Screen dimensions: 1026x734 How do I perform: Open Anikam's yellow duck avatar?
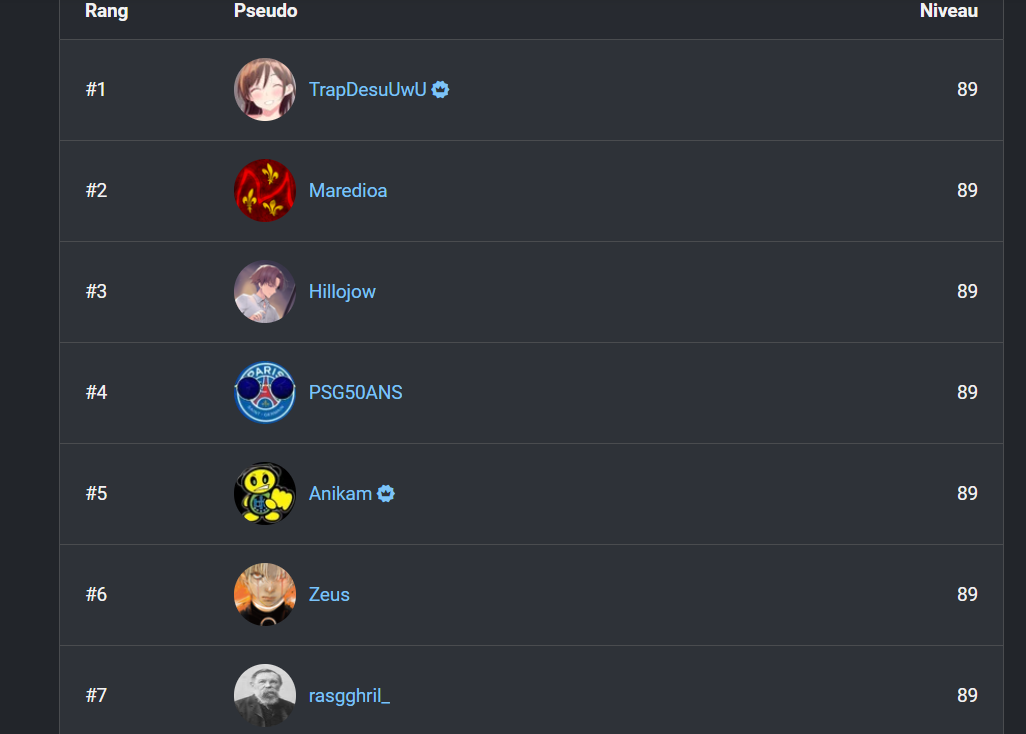click(x=265, y=493)
